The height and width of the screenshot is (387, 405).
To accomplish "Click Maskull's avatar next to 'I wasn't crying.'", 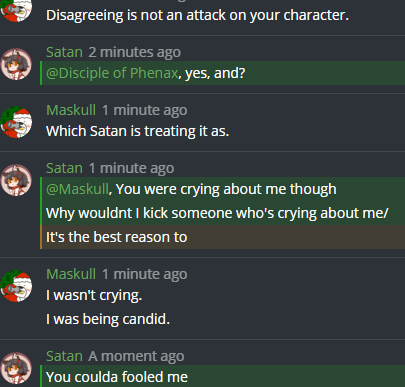I will 16,286.
